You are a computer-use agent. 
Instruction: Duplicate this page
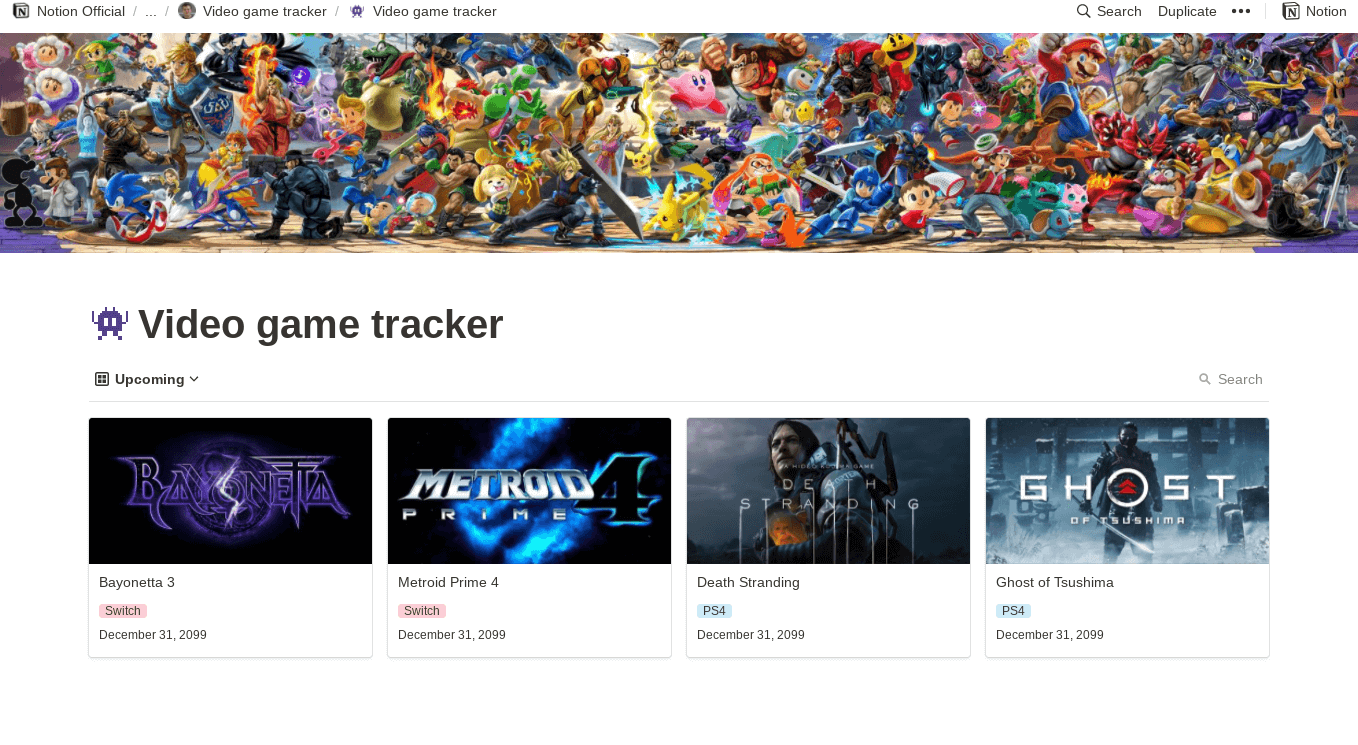click(1187, 11)
